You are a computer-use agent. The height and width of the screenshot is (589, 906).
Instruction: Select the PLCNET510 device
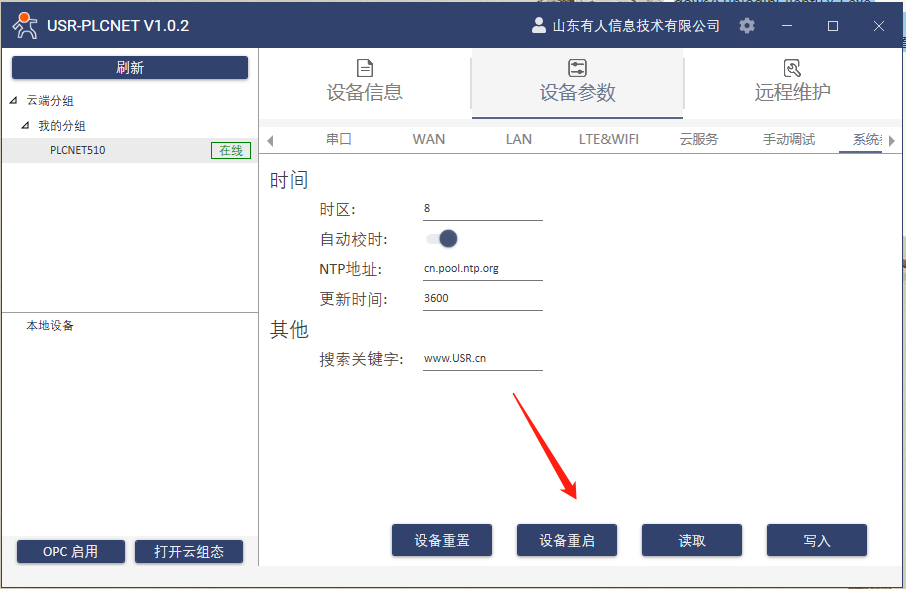[x=78, y=151]
